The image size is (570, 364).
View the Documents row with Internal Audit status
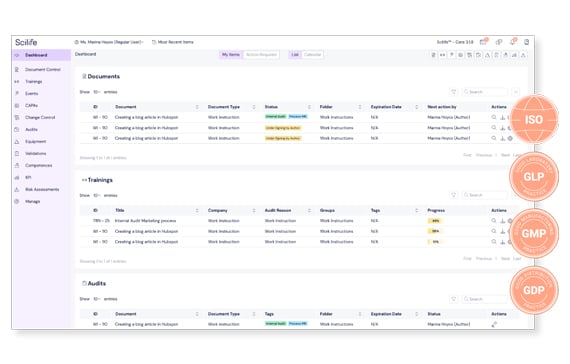(x=494, y=117)
